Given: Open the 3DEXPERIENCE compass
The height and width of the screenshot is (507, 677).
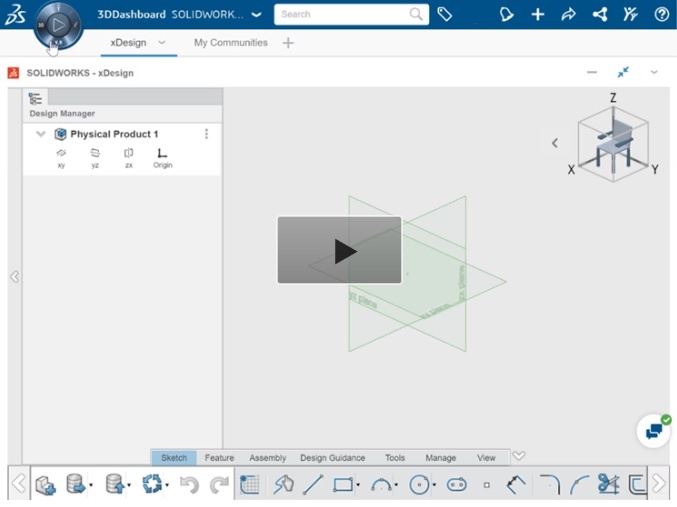Looking at the screenshot, I should (58, 25).
